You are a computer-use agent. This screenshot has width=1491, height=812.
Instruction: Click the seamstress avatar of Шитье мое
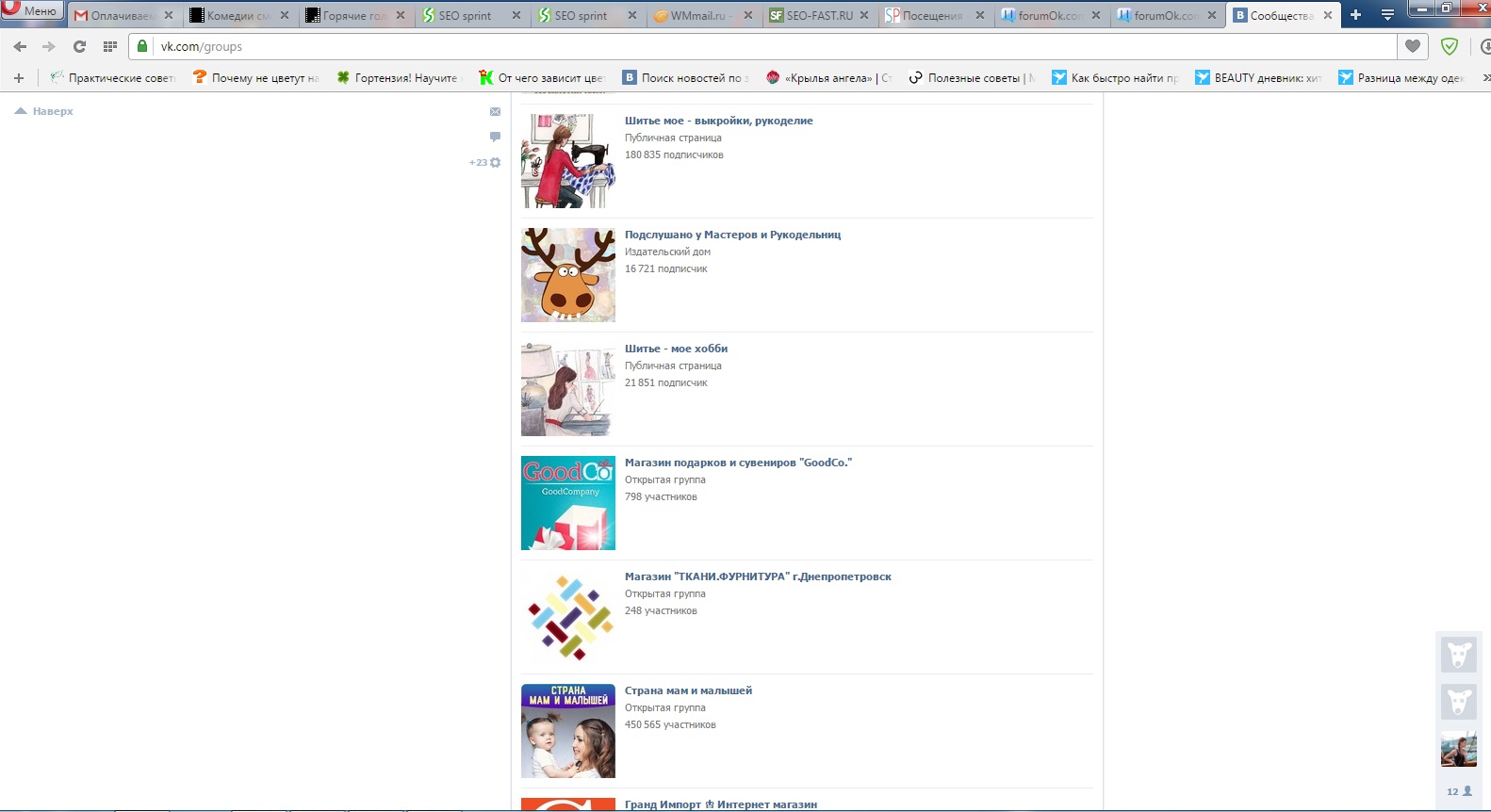[568, 161]
